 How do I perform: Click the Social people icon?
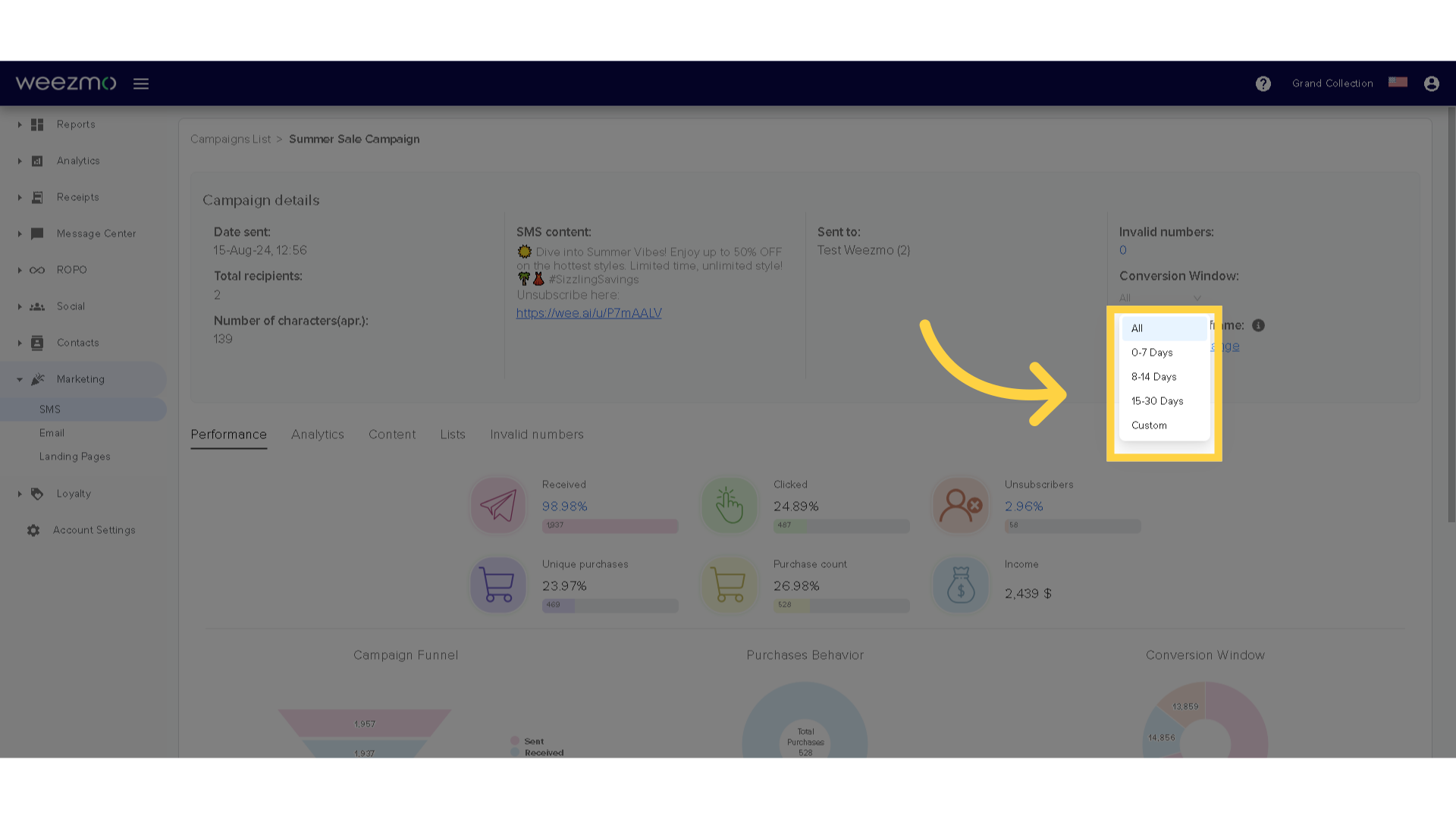pyautogui.click(x=37, y=306)
